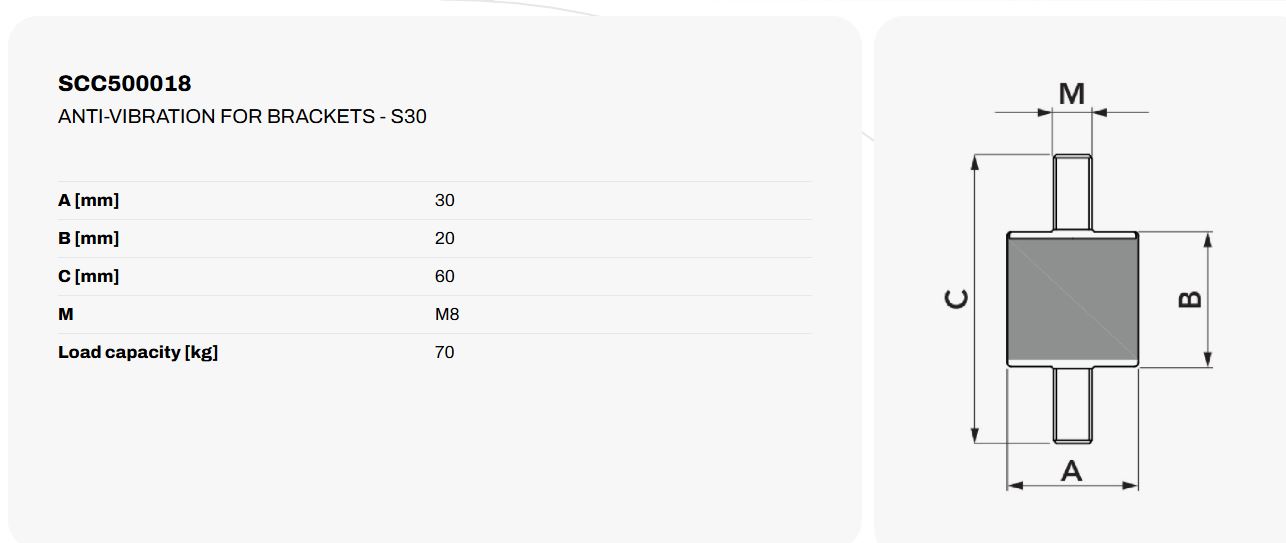Click the value 20 for dimension B
1286x543 pixels.
click(x=444, y=238)
